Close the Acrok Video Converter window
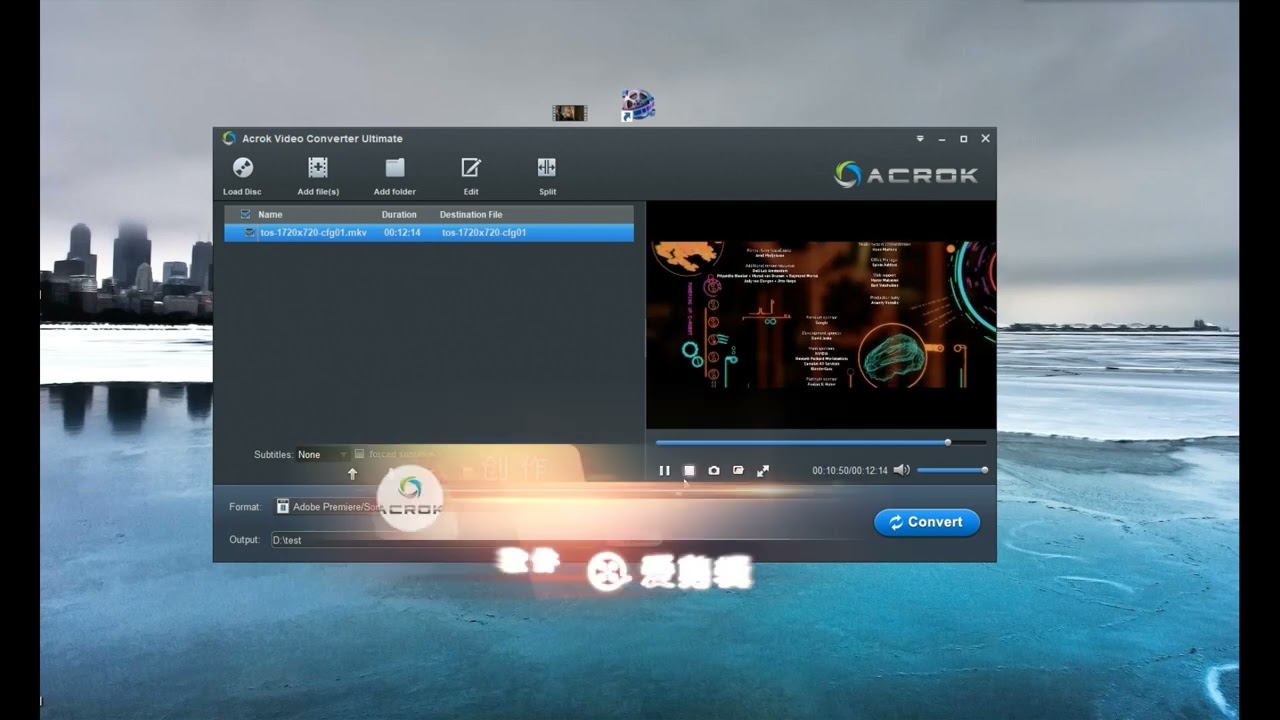 pos(985,139)
